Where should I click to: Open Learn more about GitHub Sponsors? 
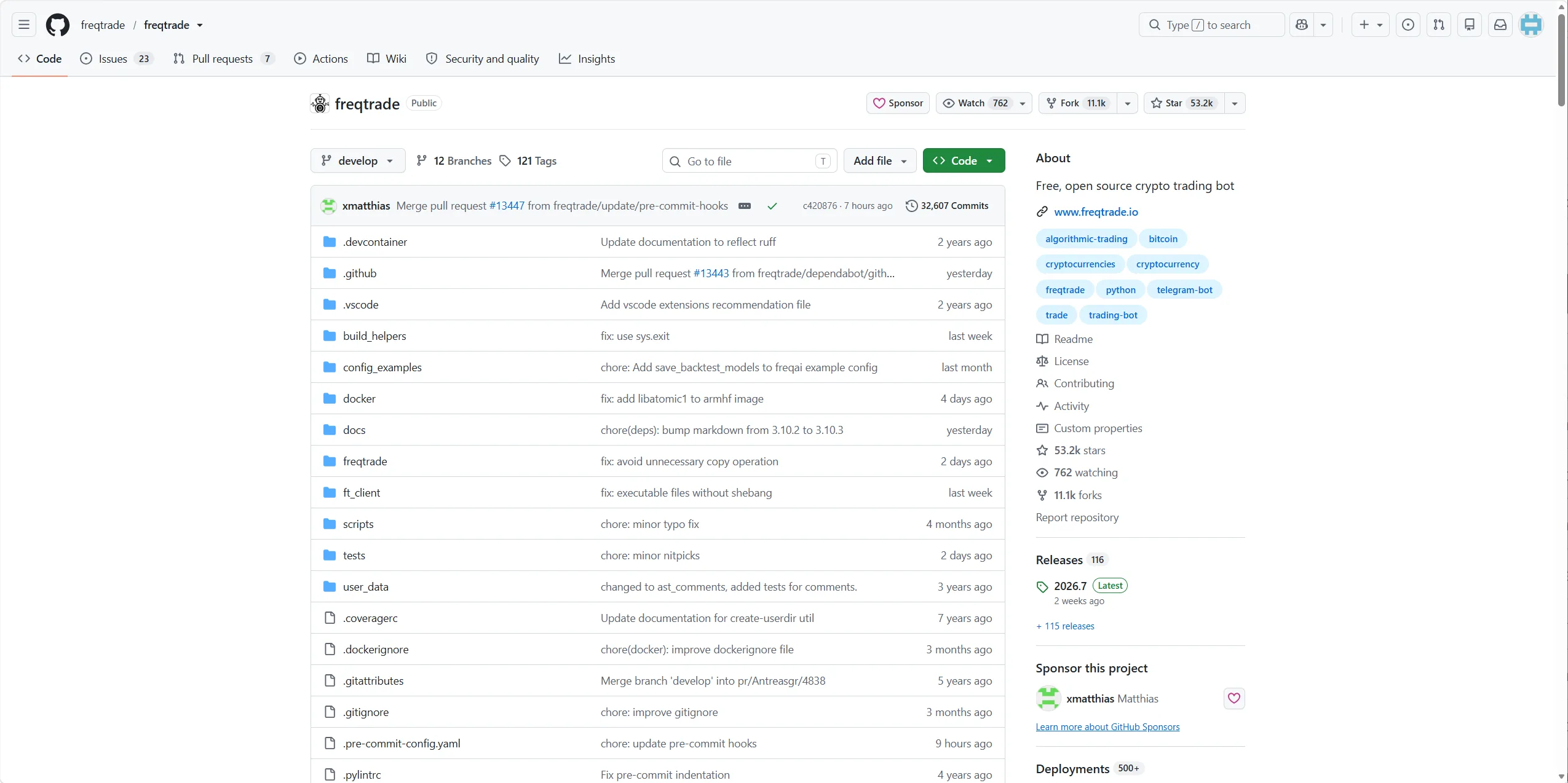(1107, 726)
